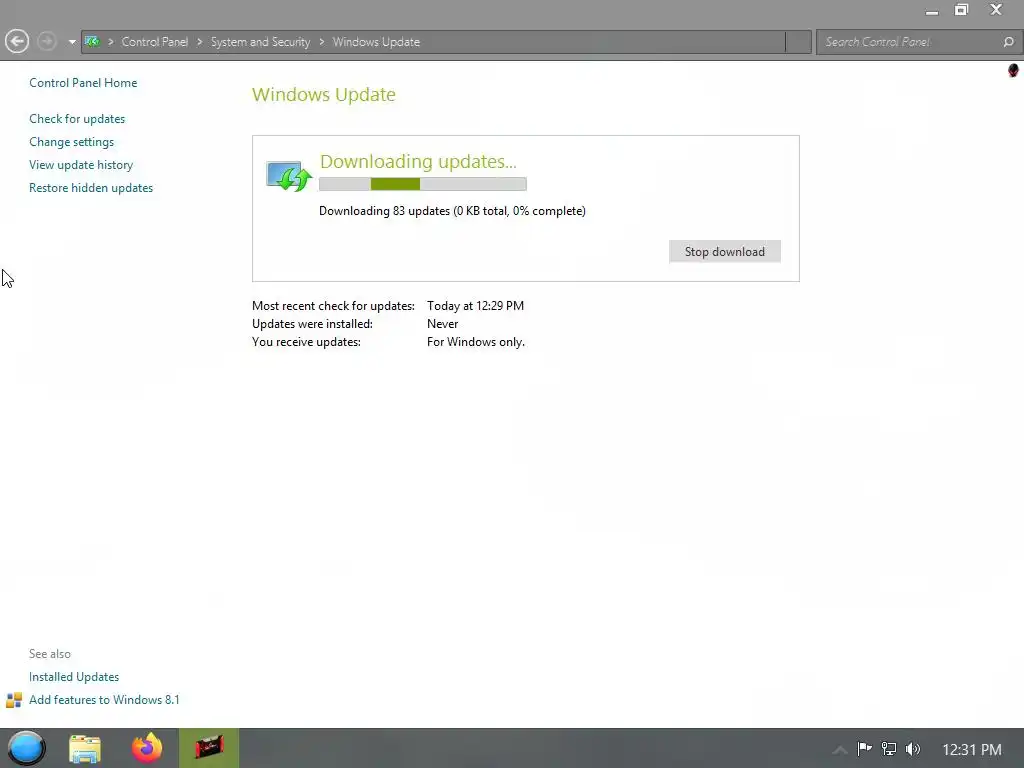Click the Stop download button
The image size is (1024, 768).
pos(724,251)
